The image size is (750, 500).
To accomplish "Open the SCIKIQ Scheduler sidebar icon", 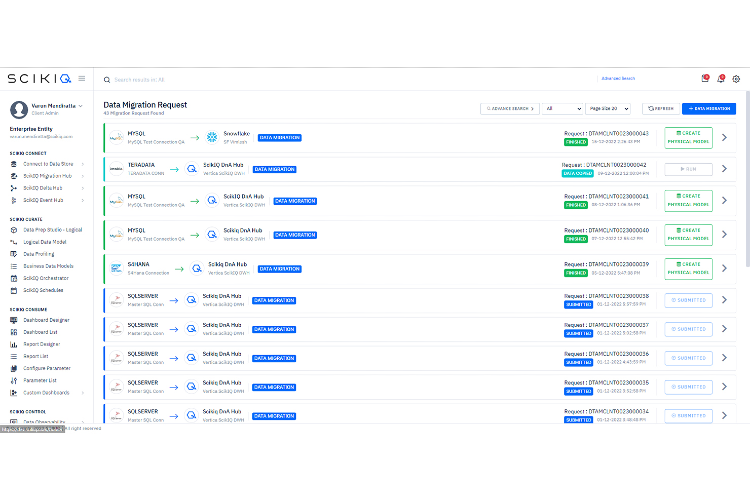I will (14, 290).
